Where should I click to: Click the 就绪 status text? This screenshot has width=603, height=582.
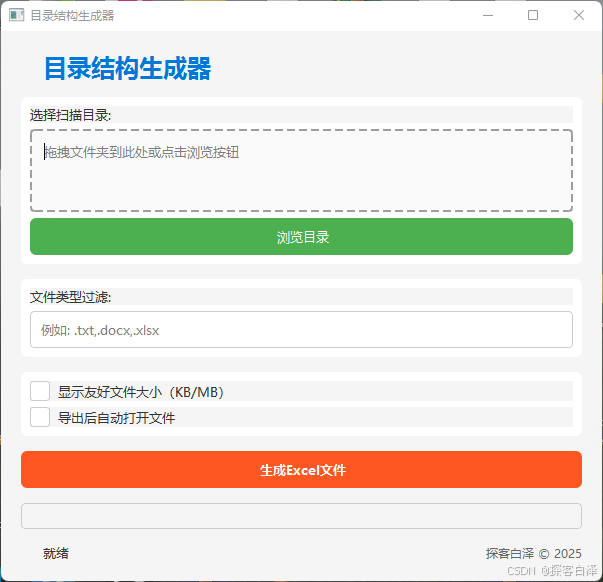(x=56, y=553)
